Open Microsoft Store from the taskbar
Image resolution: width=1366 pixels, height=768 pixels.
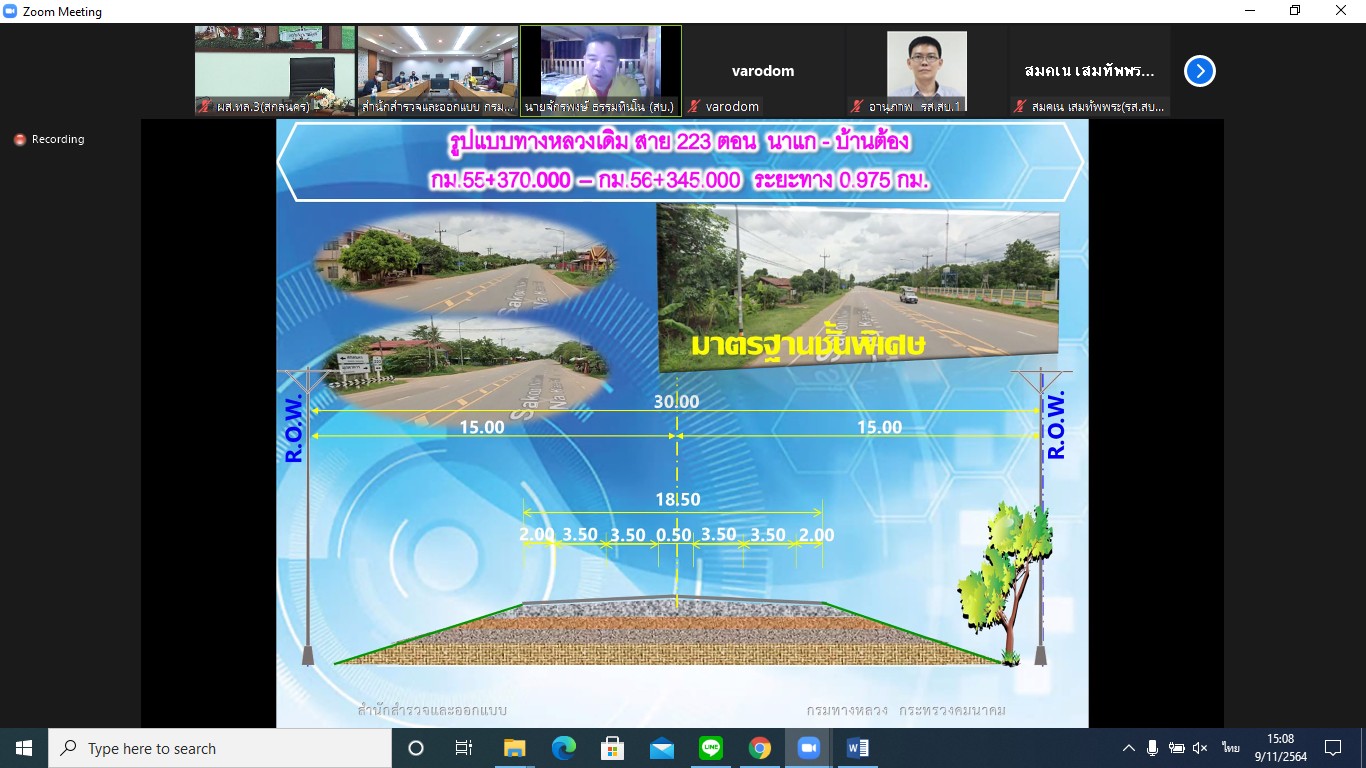tap(612, 748)
